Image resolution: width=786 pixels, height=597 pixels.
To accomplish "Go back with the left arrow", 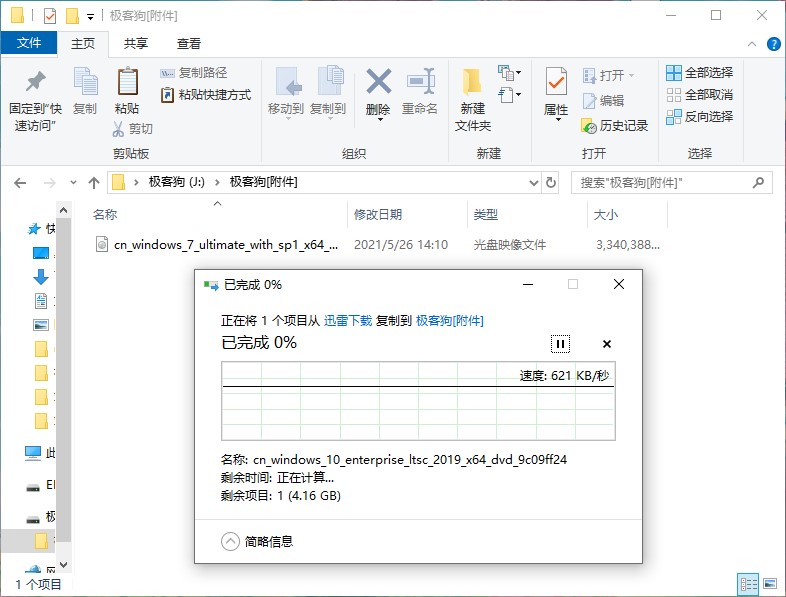I will [20, 183].
